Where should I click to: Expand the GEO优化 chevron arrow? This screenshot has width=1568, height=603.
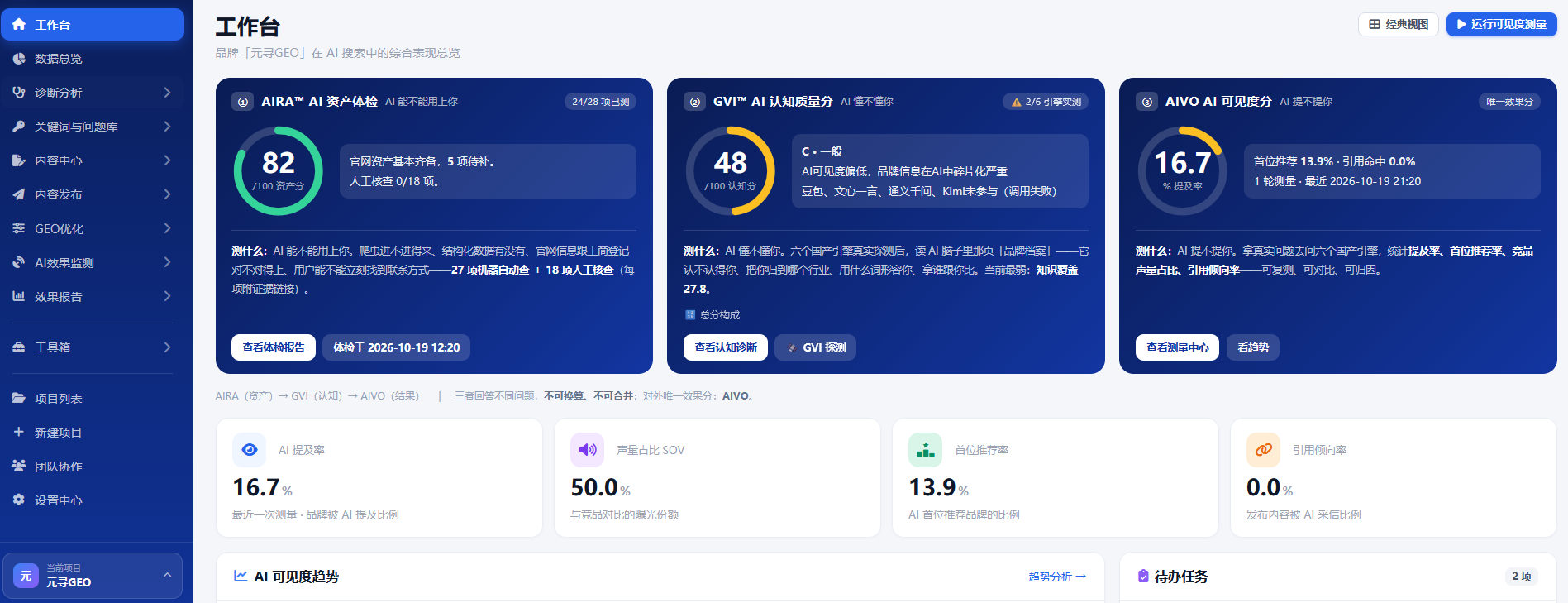point(167,228)
